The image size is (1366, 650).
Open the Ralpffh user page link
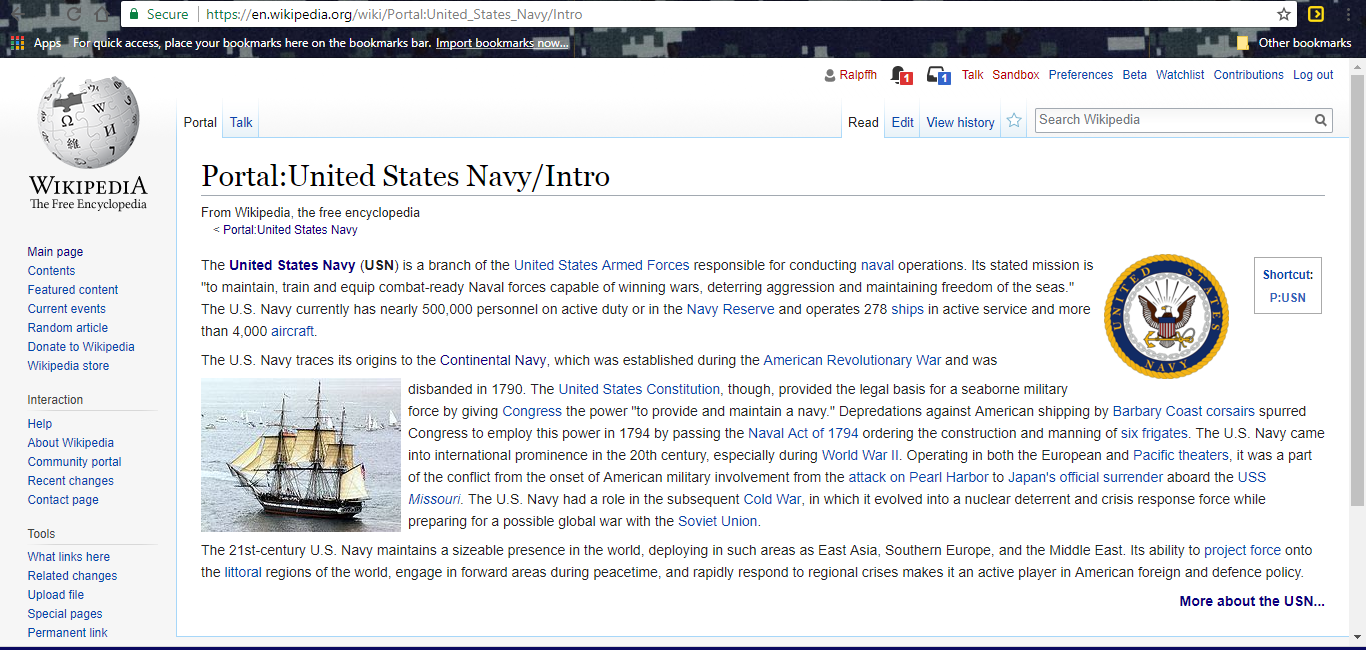pos(858,75)
